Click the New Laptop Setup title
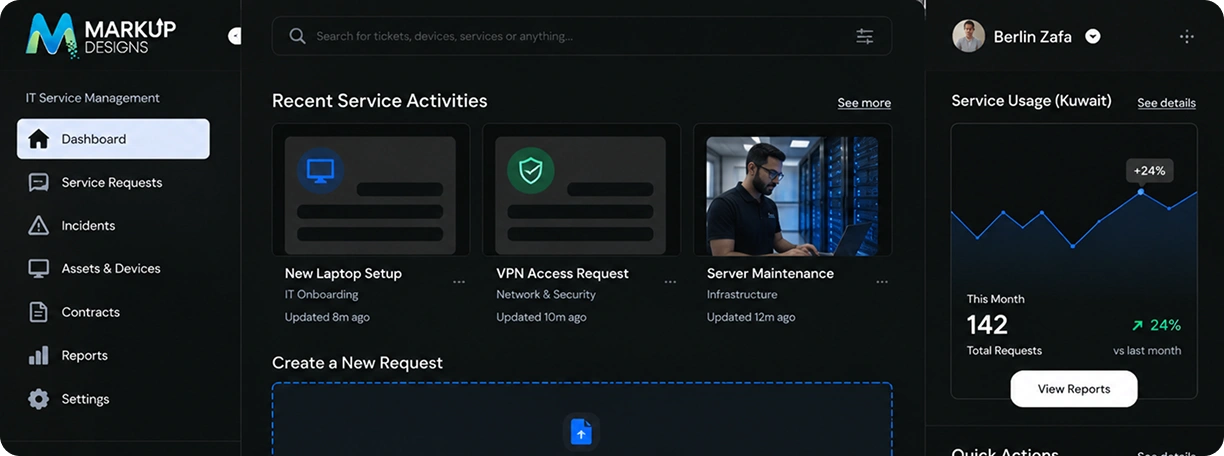This screenshot has width=1224, height=456. 343,273
